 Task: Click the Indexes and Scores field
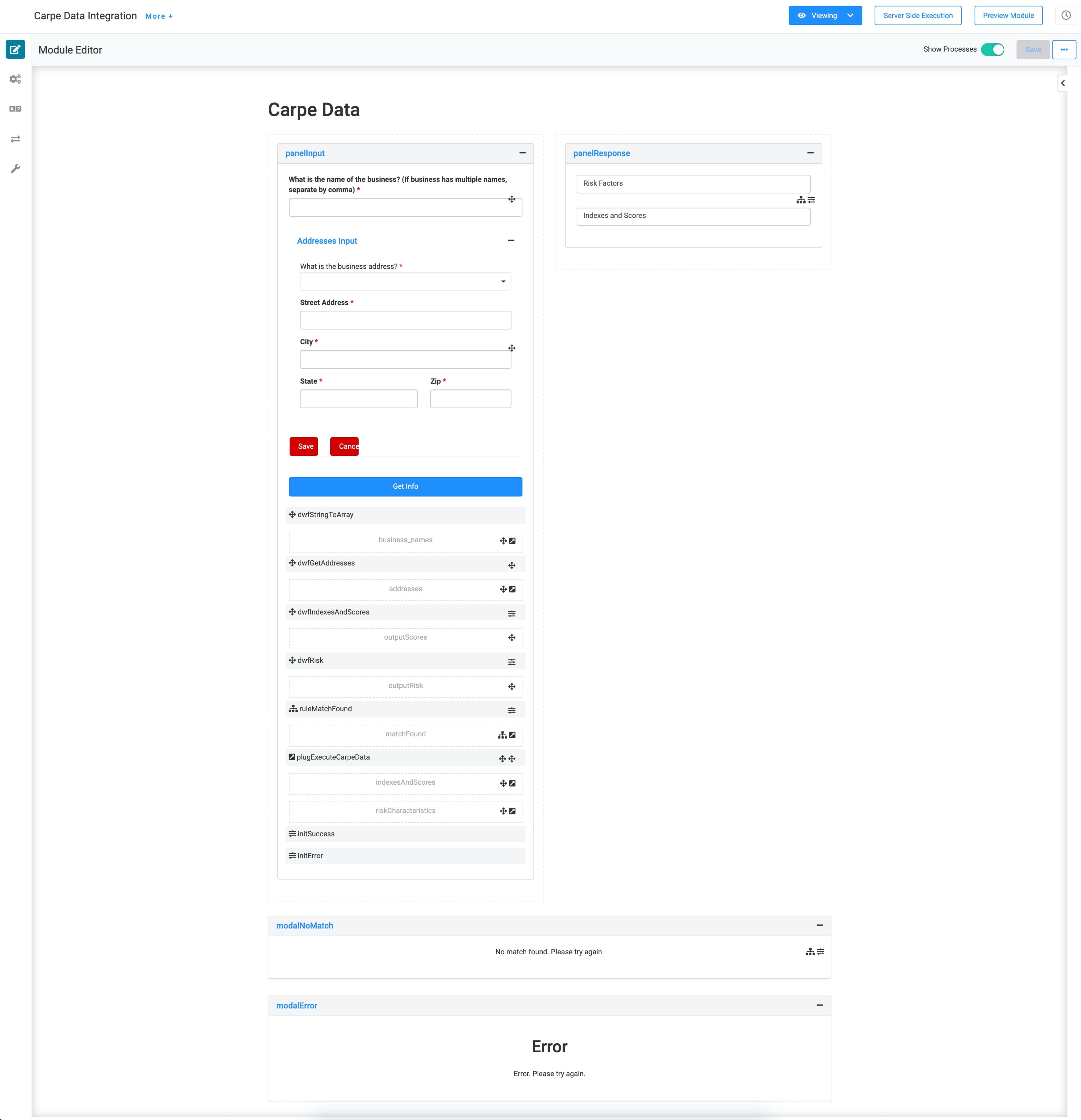(x=693, y=216)
